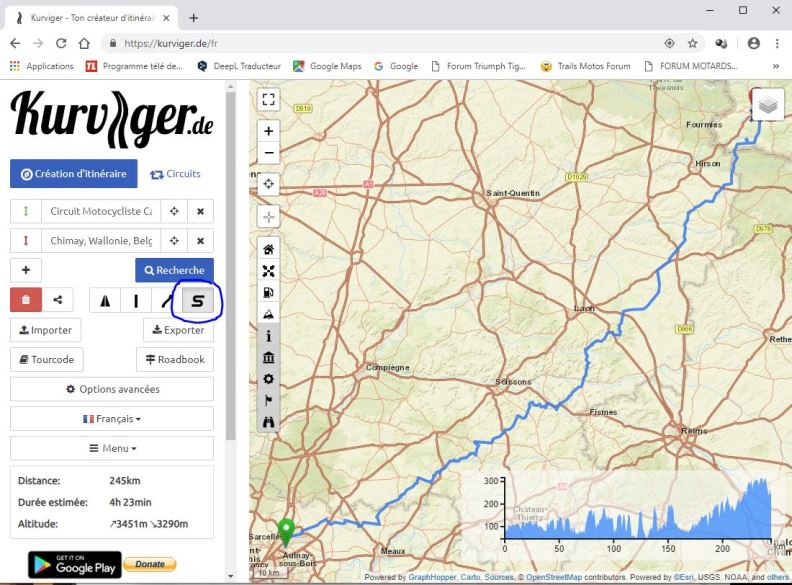Open DeepL Traducteur bookmark
Viewport: 792px width, 585px height.
click(239, 66)
